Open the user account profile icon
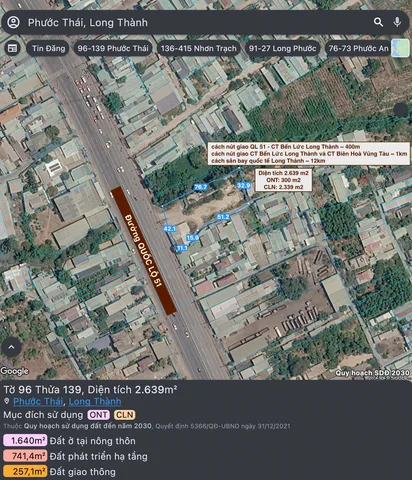 point(14,22)
